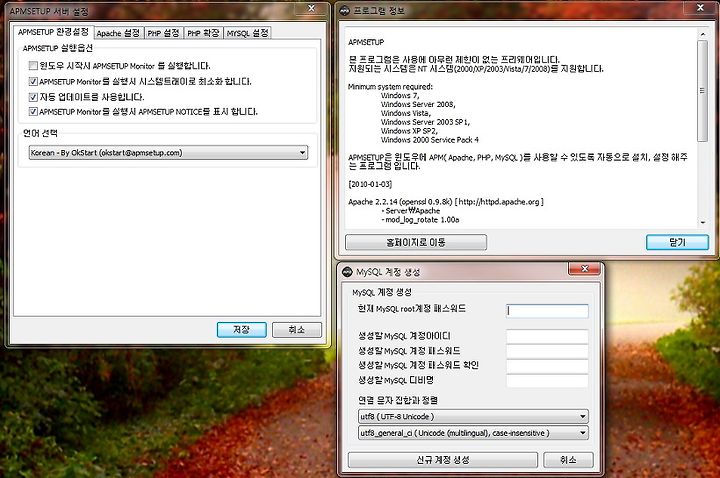The image size is (720, 478).
Task: Open the utf8_general_ci collation dropdown
Action: coord(473,433)
